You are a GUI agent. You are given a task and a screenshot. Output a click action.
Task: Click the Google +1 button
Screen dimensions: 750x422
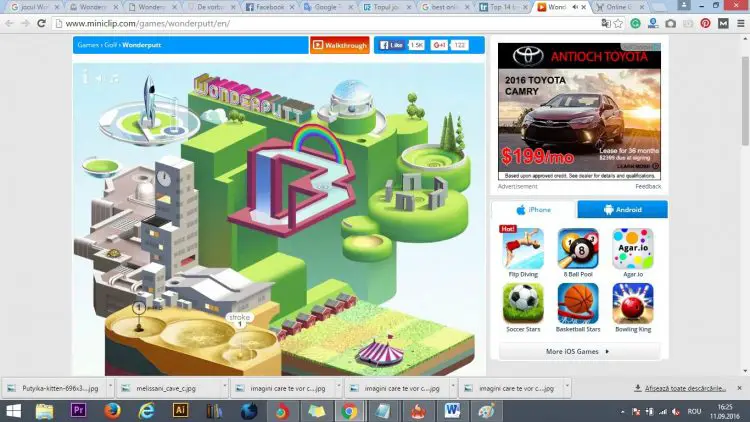coord(439,45)
